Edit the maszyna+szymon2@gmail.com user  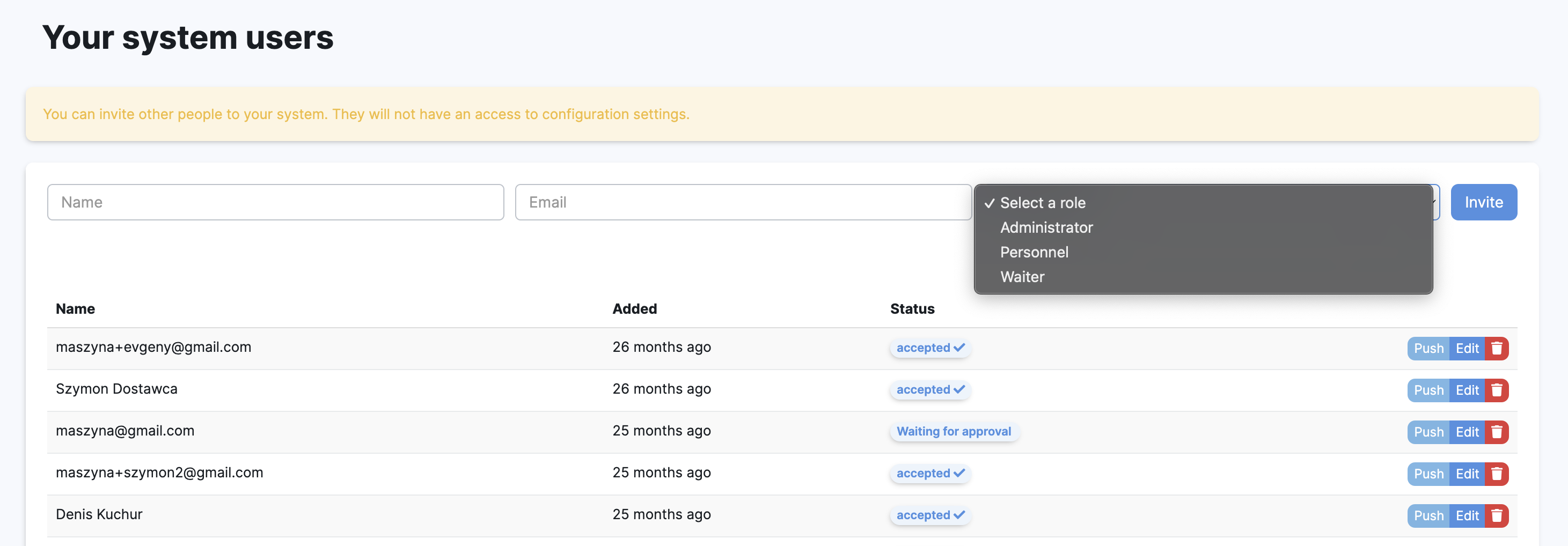tap(1467, 474)
